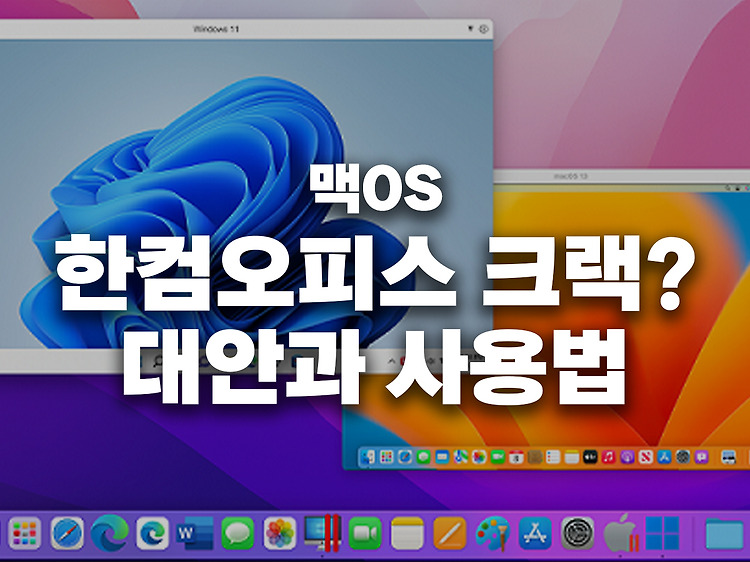Open Podcasts in the macOS 13 VM dock
Image resolution: width=750 pixels, height=562 pixels.
[x=627, y=457]
